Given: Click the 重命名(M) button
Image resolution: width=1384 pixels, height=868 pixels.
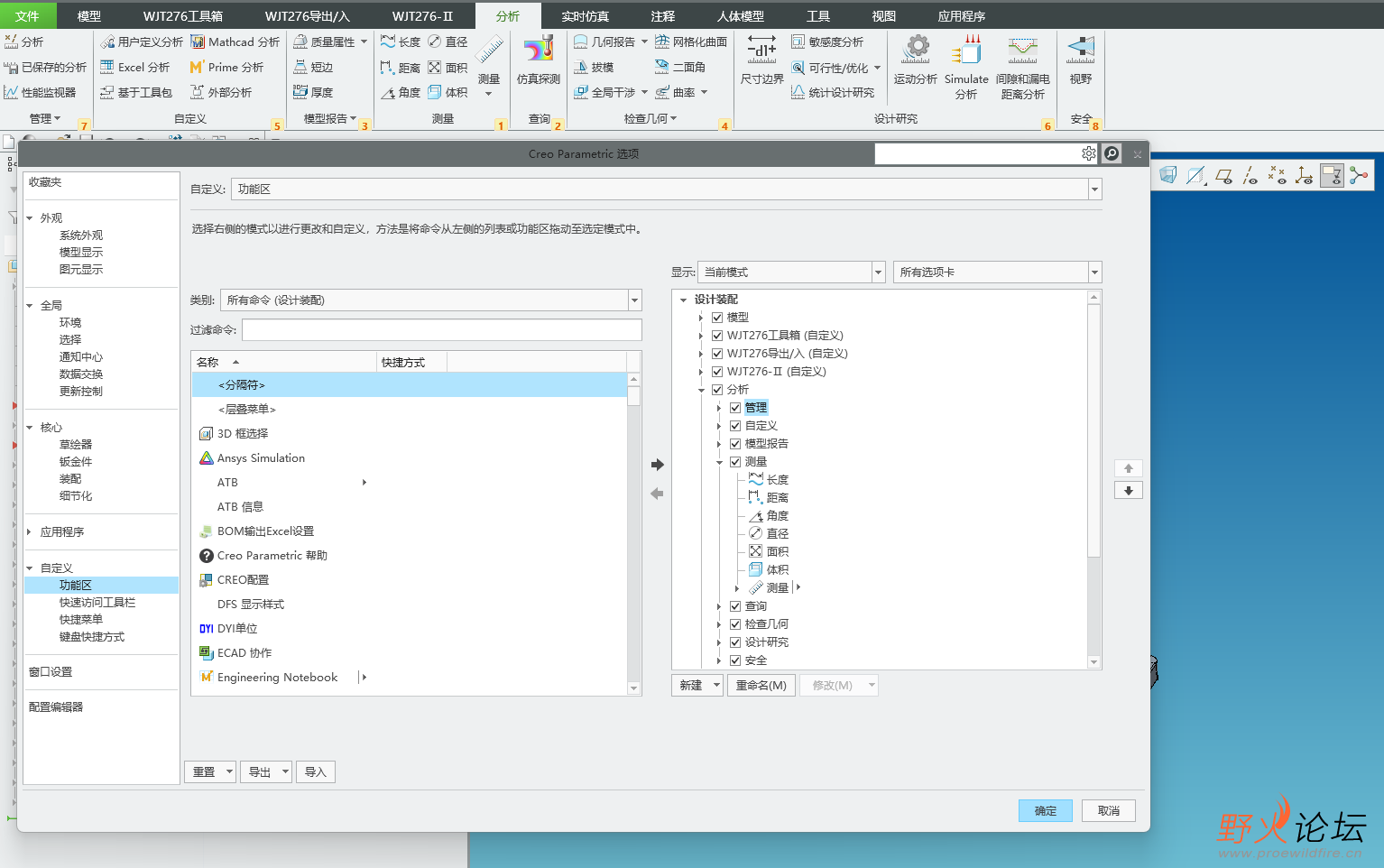Looking at the screenshot, I should pos(761,686).
